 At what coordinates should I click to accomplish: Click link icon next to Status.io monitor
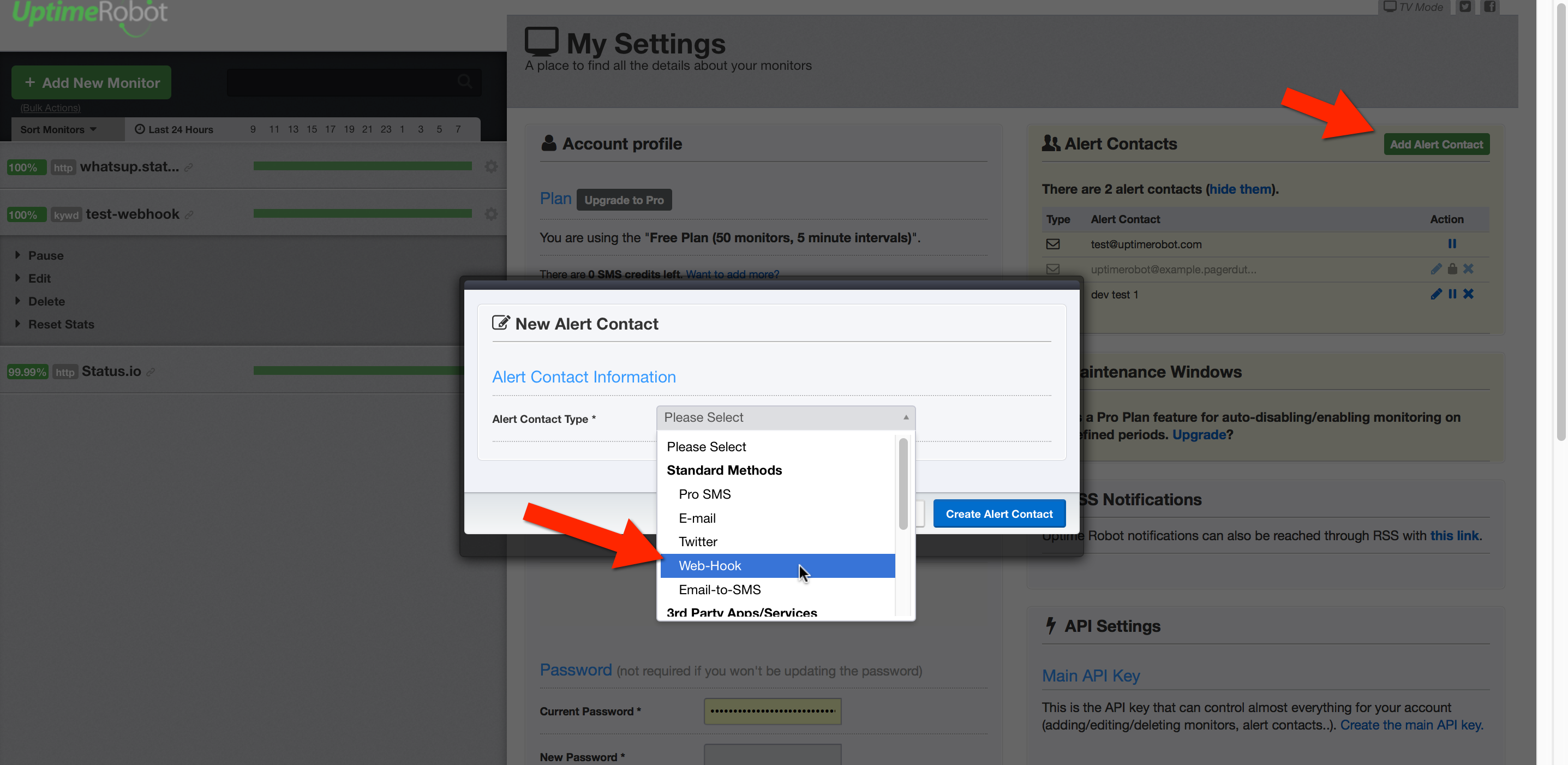click(x=151, y=372)
